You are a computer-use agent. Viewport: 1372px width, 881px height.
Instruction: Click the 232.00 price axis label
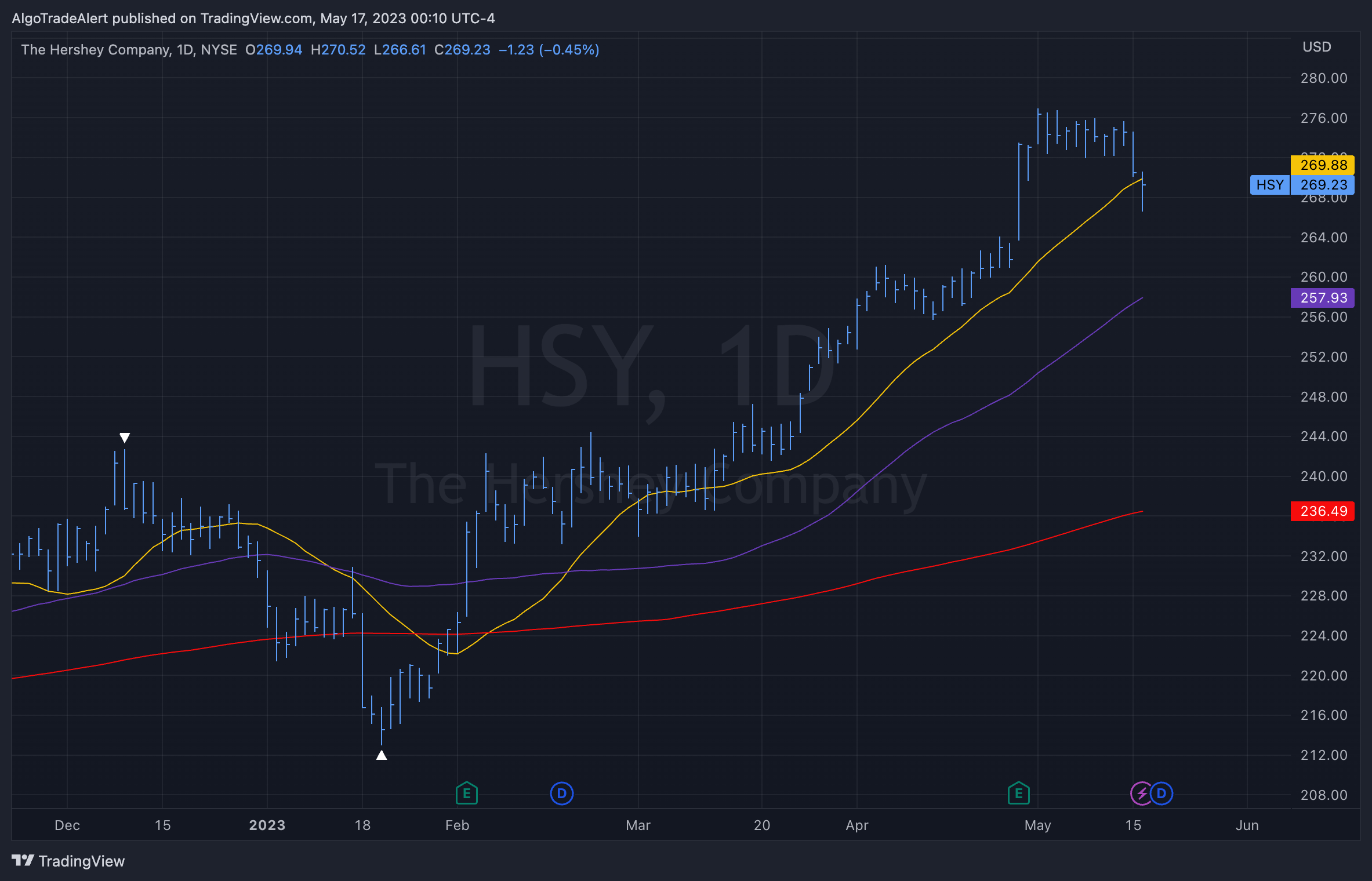click(1324, 556)
